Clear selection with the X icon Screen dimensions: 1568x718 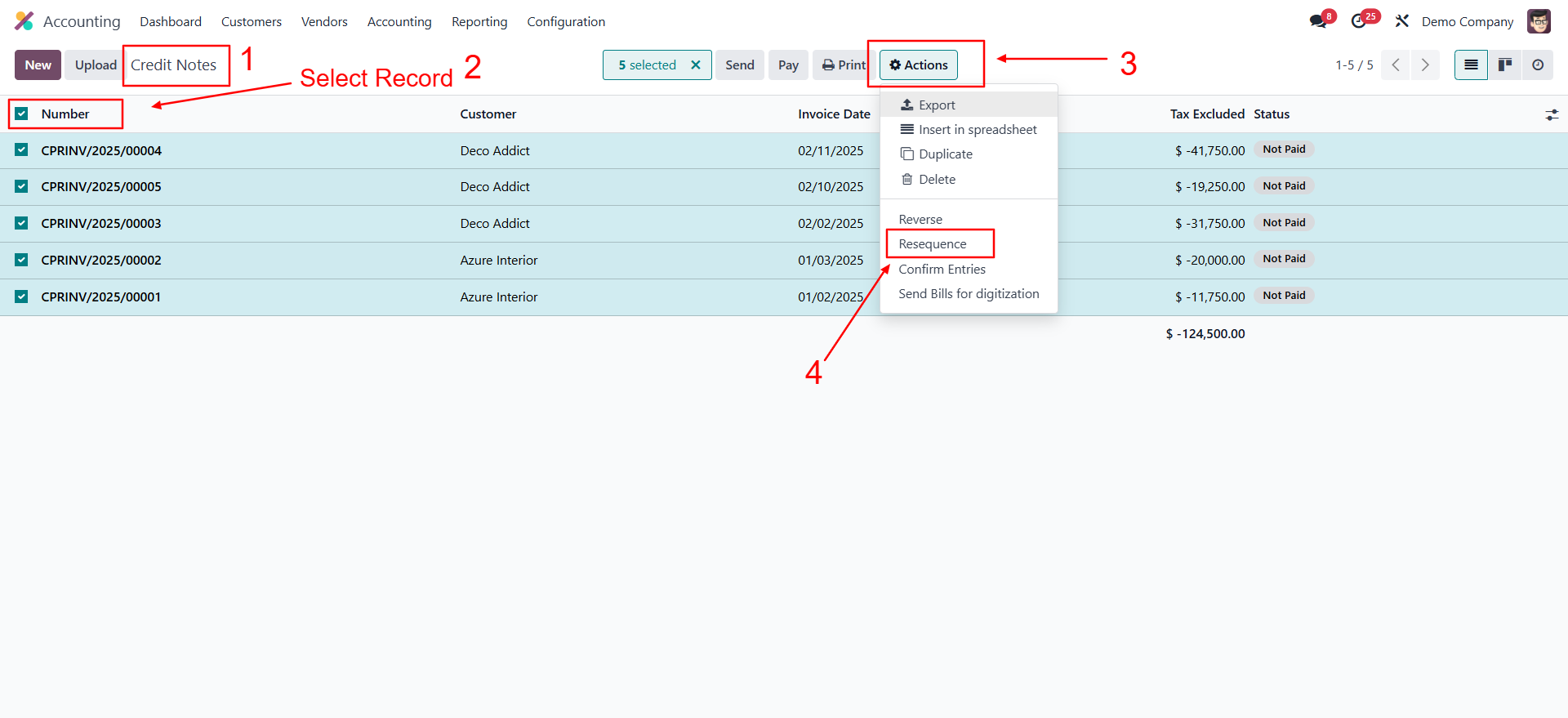(696, 65)
